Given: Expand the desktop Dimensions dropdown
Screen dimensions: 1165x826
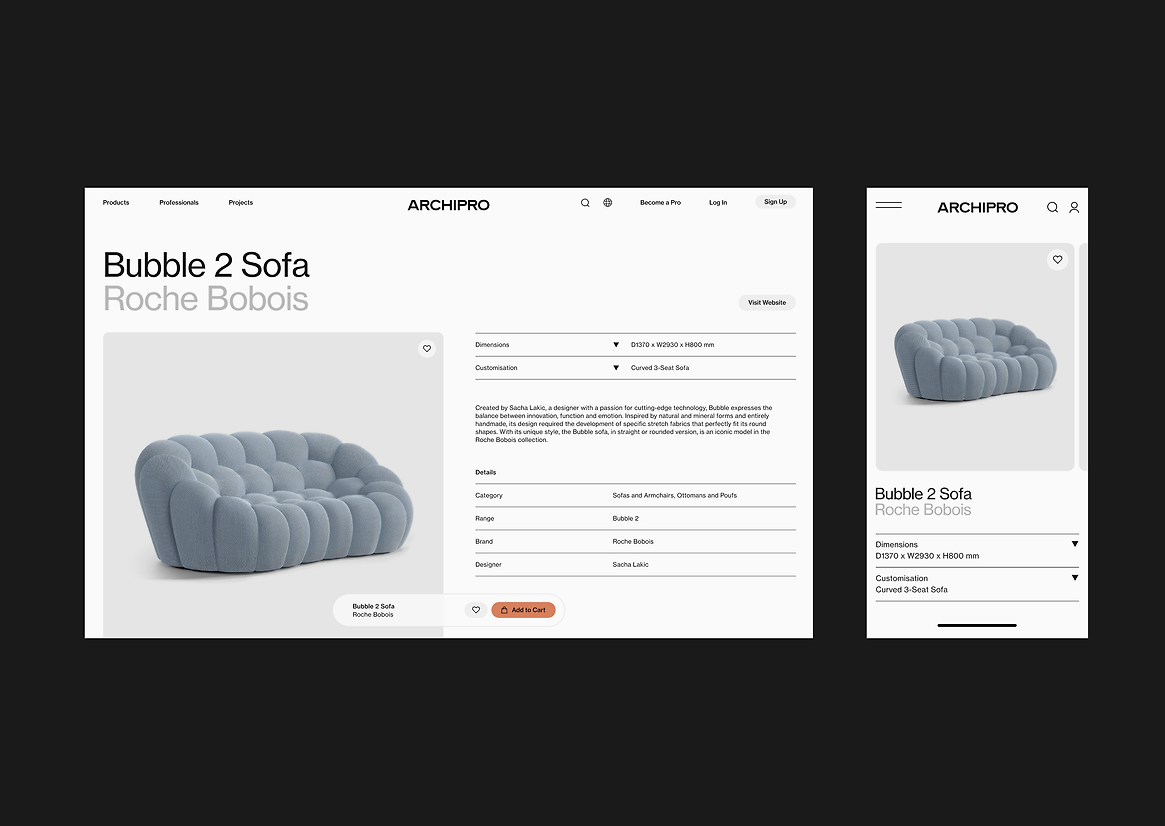Looking at the screenshot, I should pos(615,345).
